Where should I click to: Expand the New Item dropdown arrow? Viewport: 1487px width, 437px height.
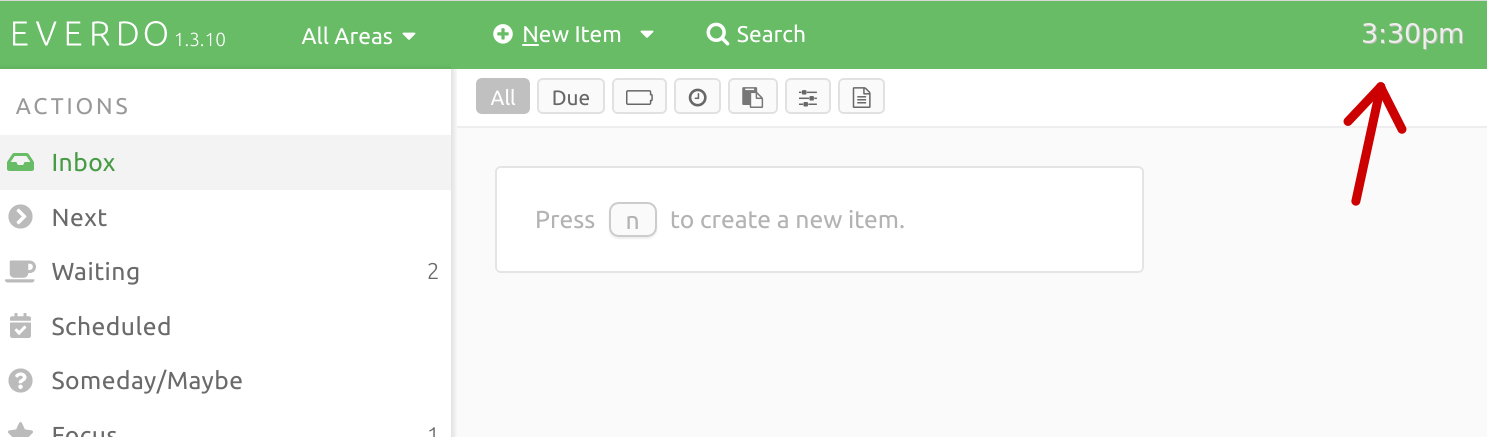tap(647, 34)
